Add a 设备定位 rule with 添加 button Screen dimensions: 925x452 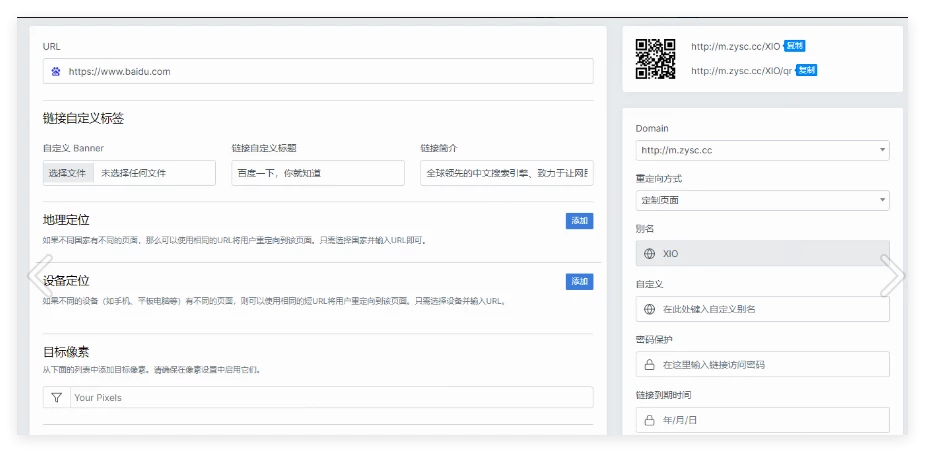(579, 282)
